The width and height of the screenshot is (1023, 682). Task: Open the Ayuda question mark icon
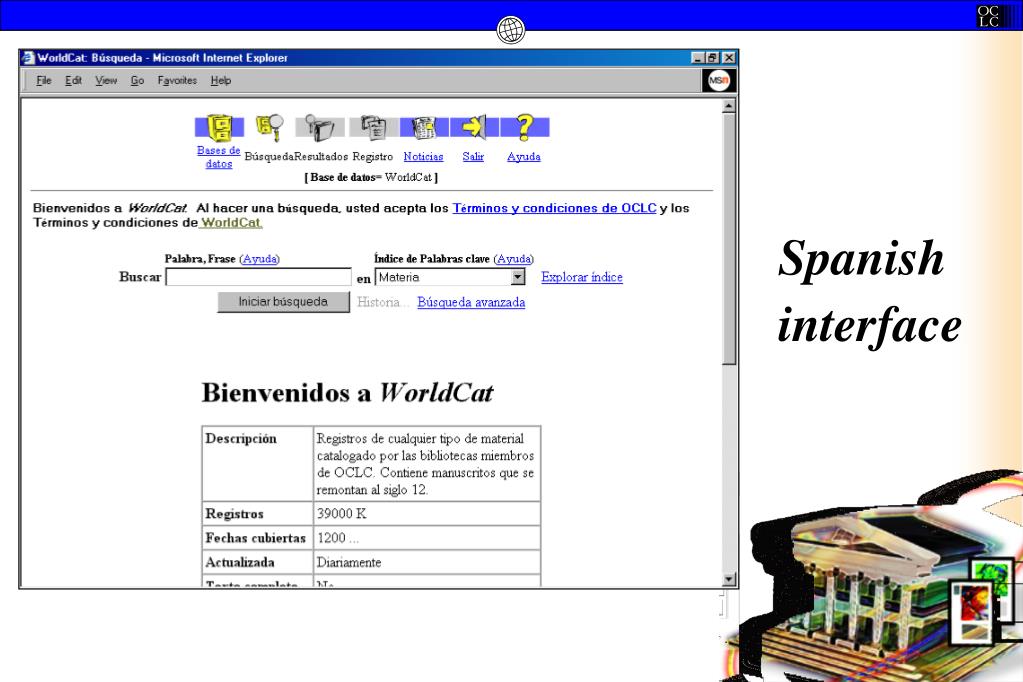[525, 127]
